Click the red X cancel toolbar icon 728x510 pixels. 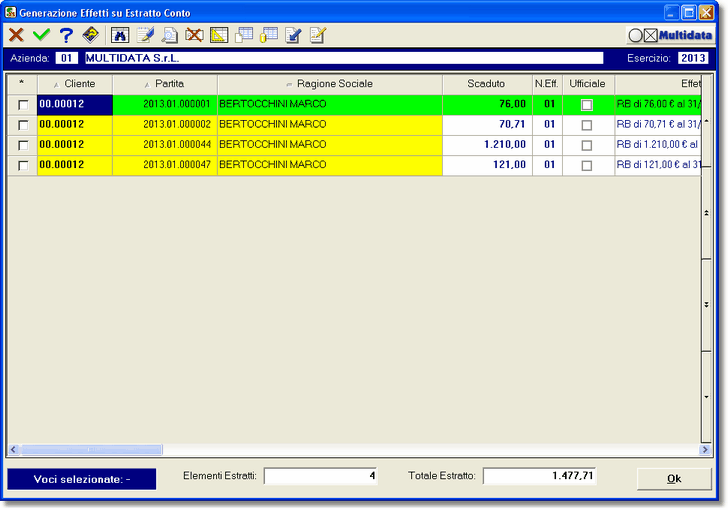coord(16,35)
